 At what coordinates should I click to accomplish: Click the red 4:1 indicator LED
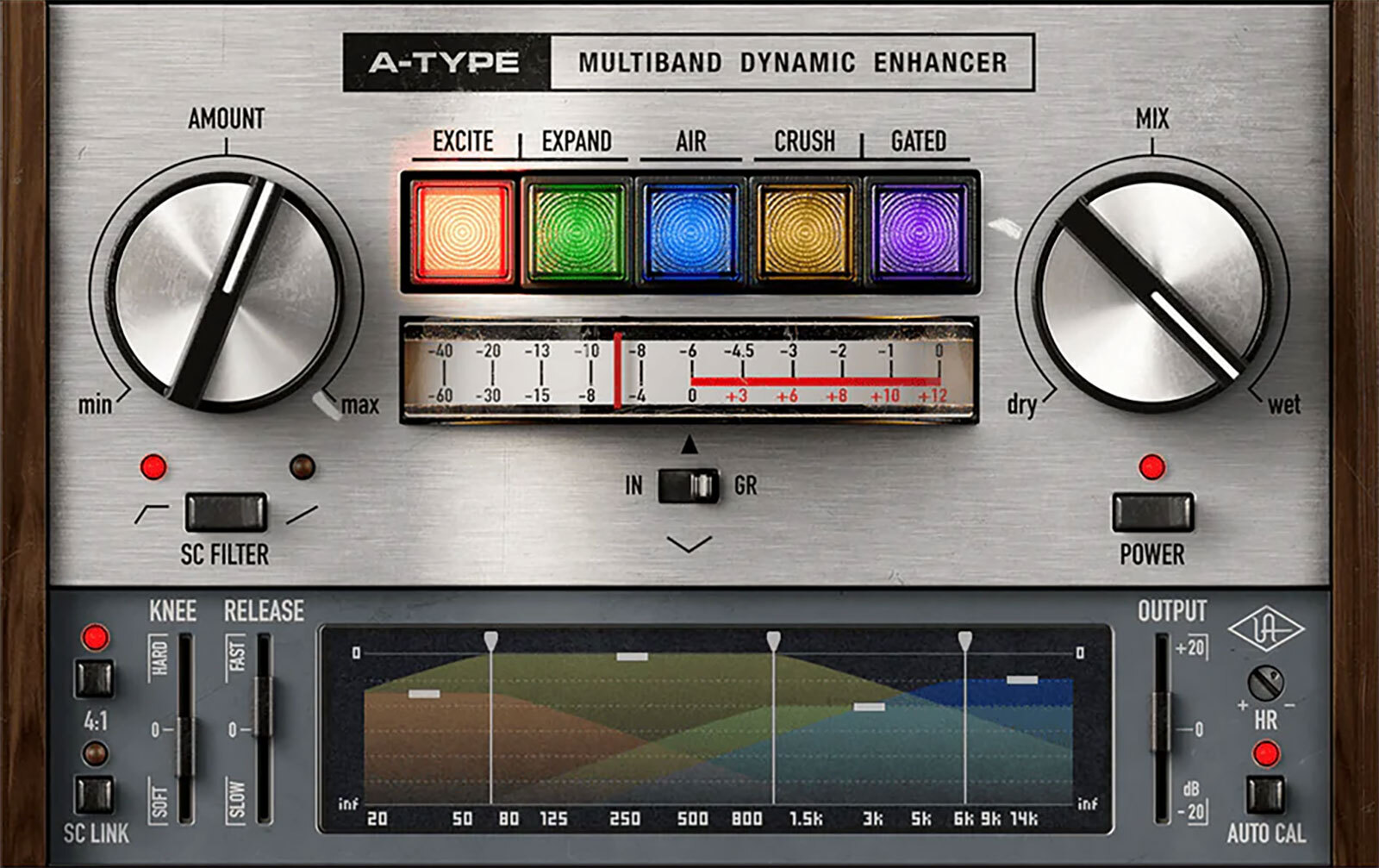pos(95,638)
